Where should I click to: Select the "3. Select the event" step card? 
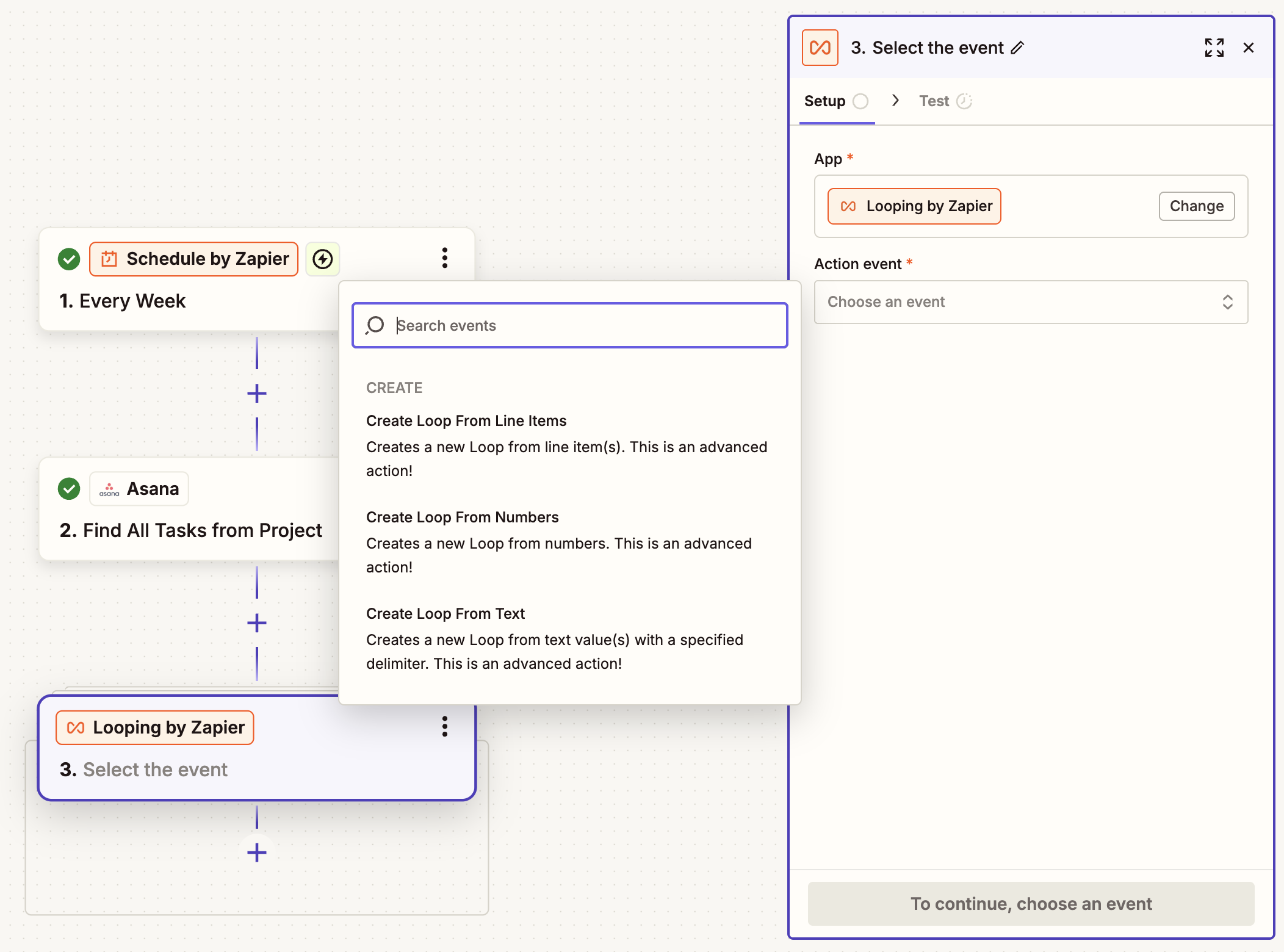pyautogui.click(x=257, y=748)
